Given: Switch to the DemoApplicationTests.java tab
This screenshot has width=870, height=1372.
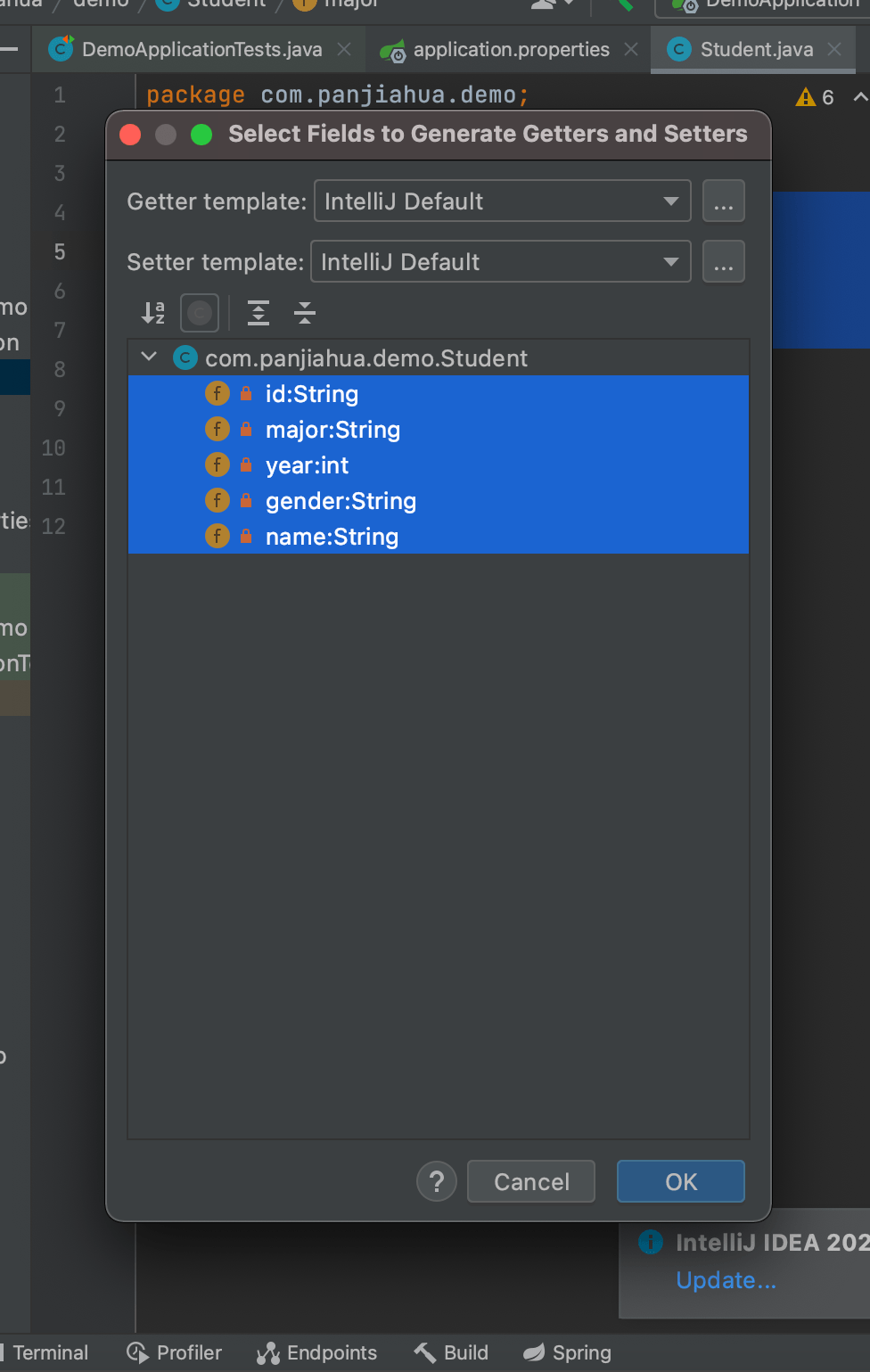Looking at the screenshot, I should pyautogui.click(x=201, y=50).
